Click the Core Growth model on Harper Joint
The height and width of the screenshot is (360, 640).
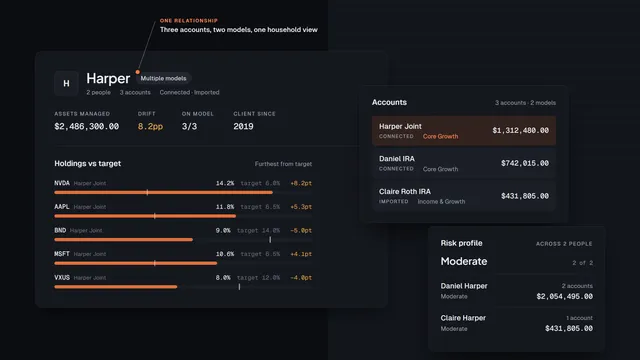pos(440,136)
